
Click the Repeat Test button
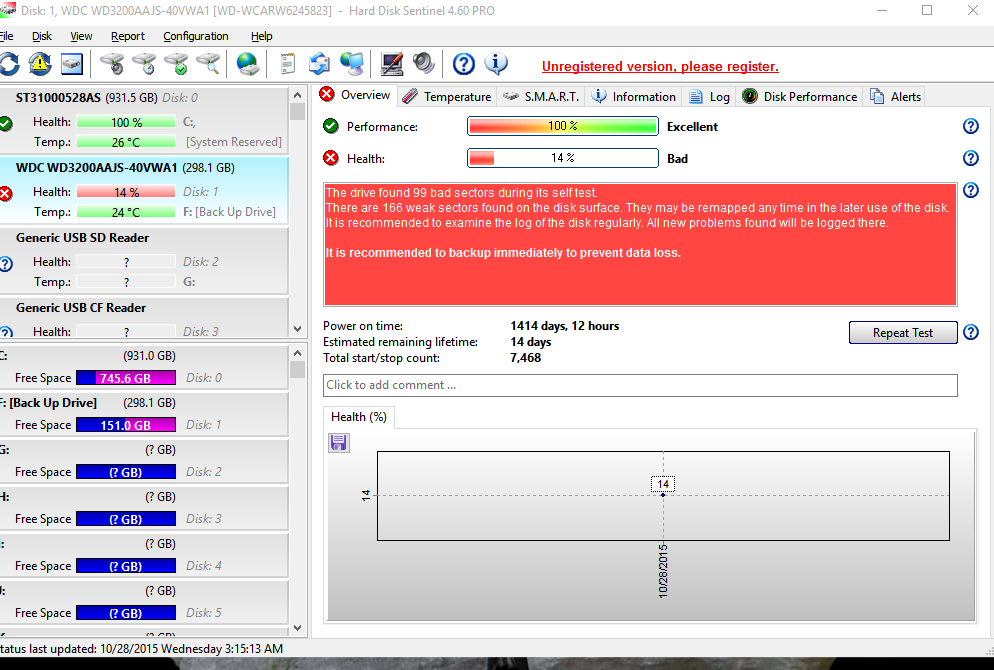coord(903,333)
